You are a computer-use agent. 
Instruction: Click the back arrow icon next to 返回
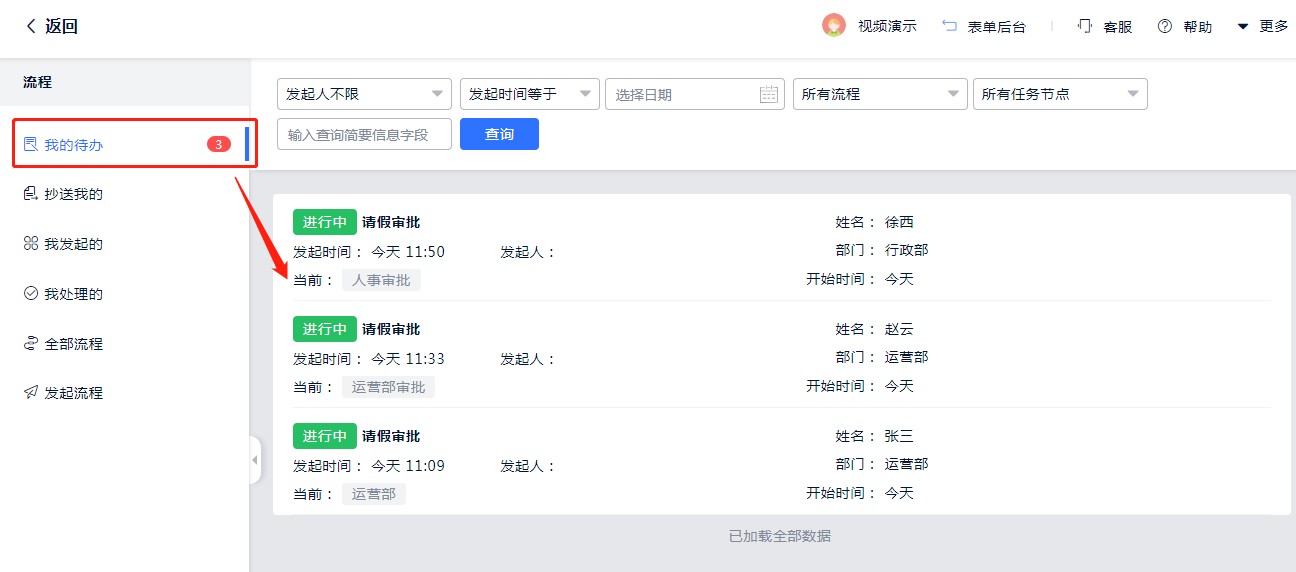click(x=31, y=26)
